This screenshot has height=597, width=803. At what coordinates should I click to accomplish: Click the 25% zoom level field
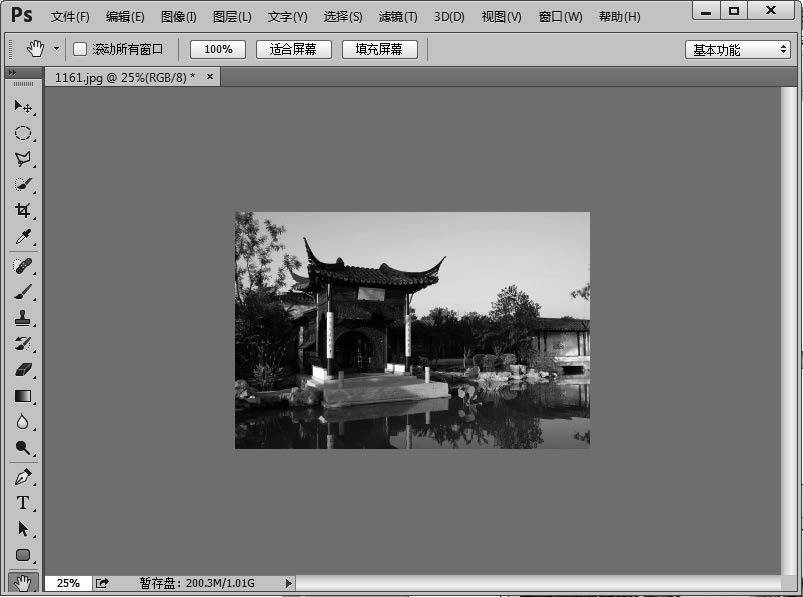pyautogui.click(x=68, y=582)
